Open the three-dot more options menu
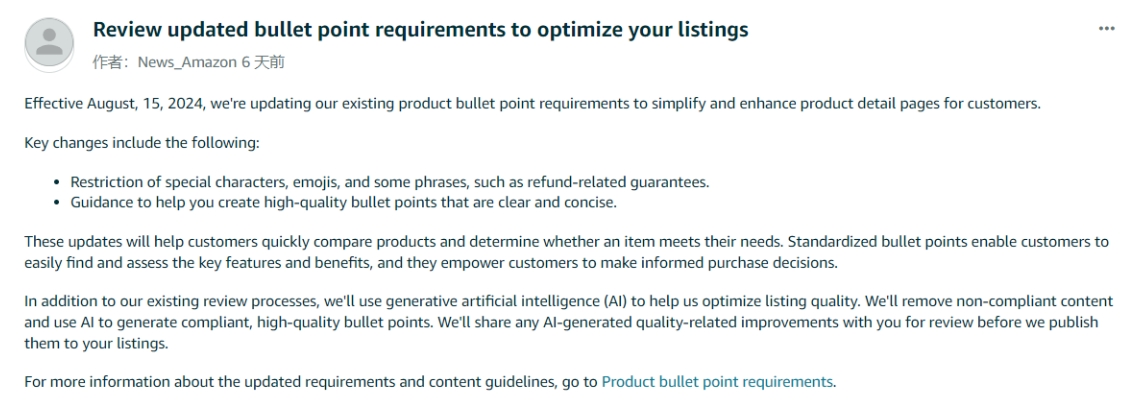This screenshot has width=1138, height=412. (1106, 29)
